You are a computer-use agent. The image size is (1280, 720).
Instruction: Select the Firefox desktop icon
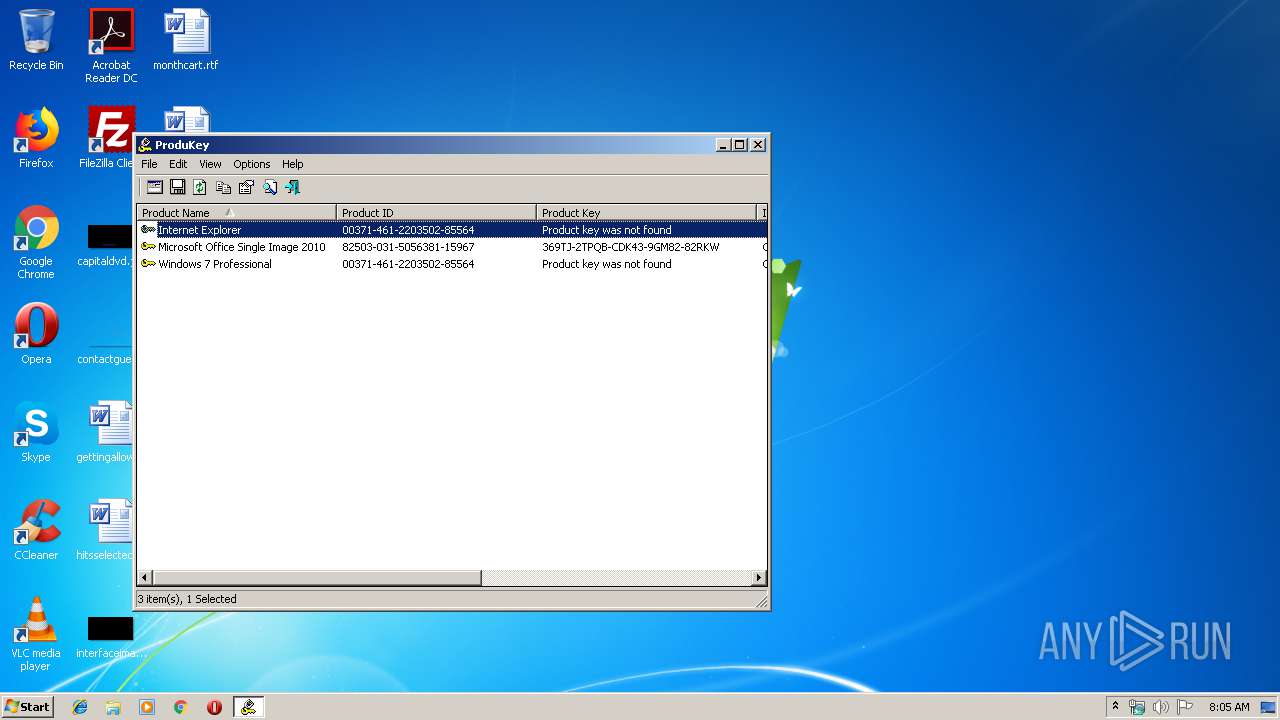point(36,138)
